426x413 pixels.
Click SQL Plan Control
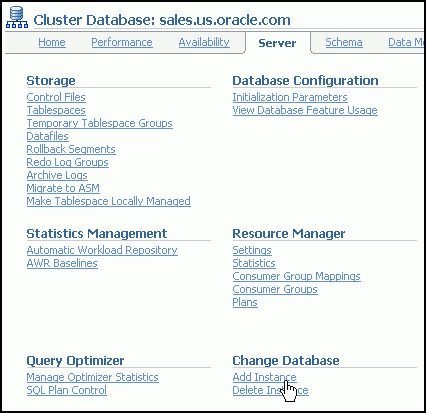coord(67,390)
